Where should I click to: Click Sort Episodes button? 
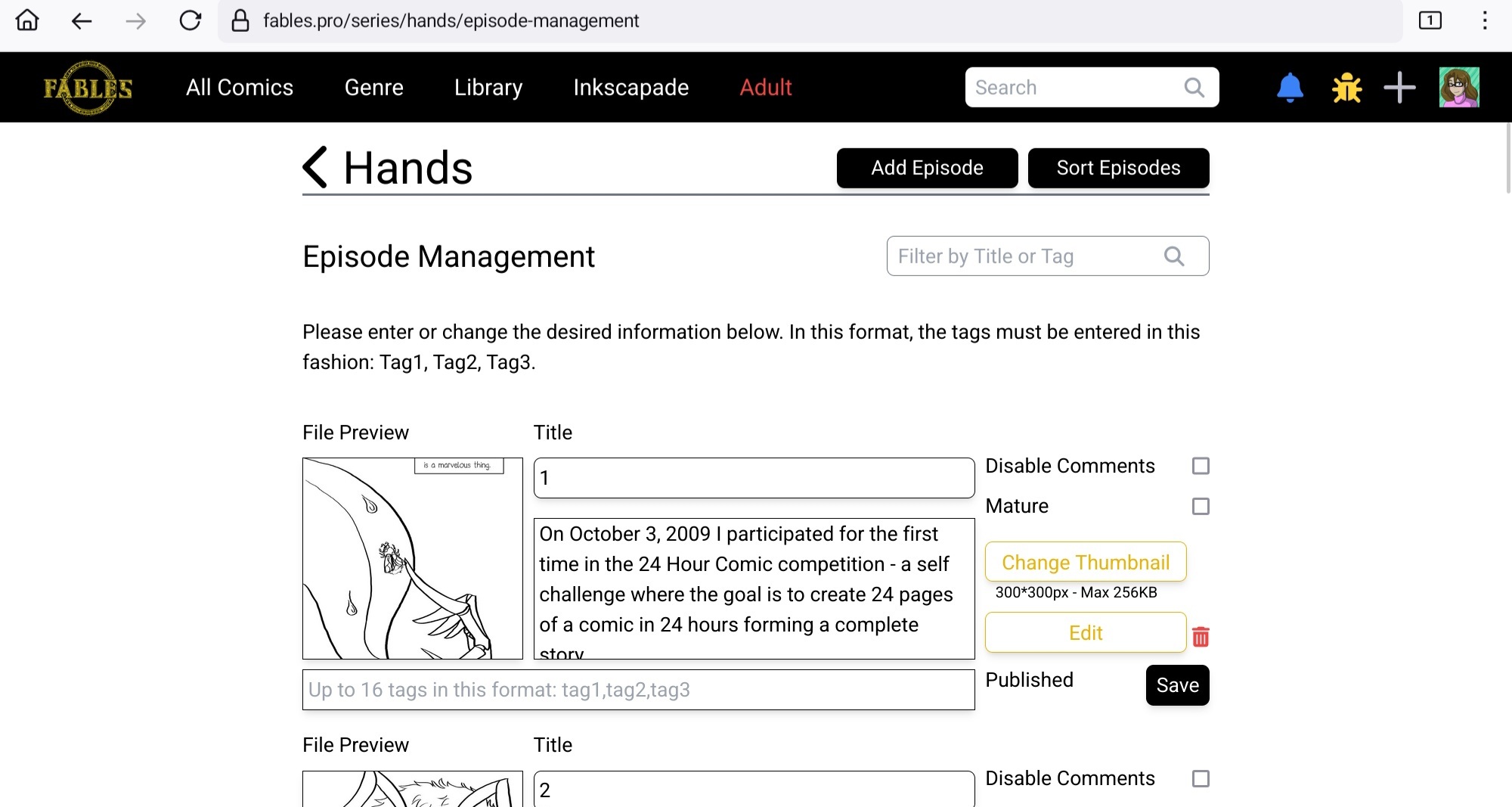pos(1118,168)
